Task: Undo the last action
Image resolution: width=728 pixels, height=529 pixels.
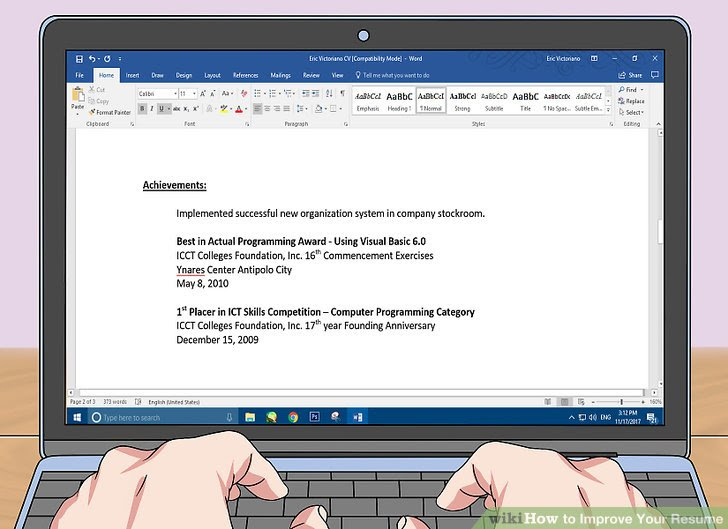Action: click(x=92, y=59)
